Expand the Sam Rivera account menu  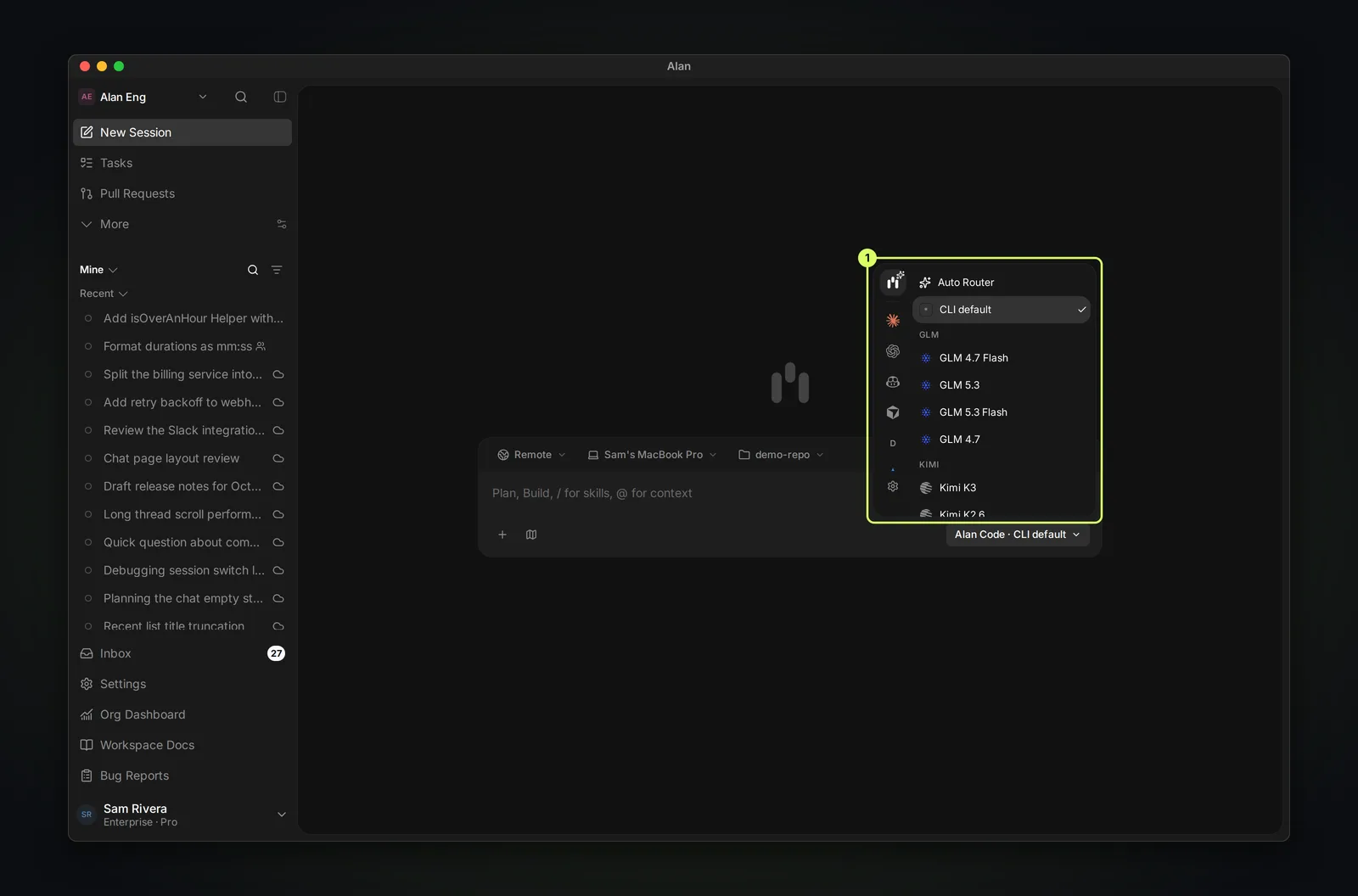[x=182, y=815]
